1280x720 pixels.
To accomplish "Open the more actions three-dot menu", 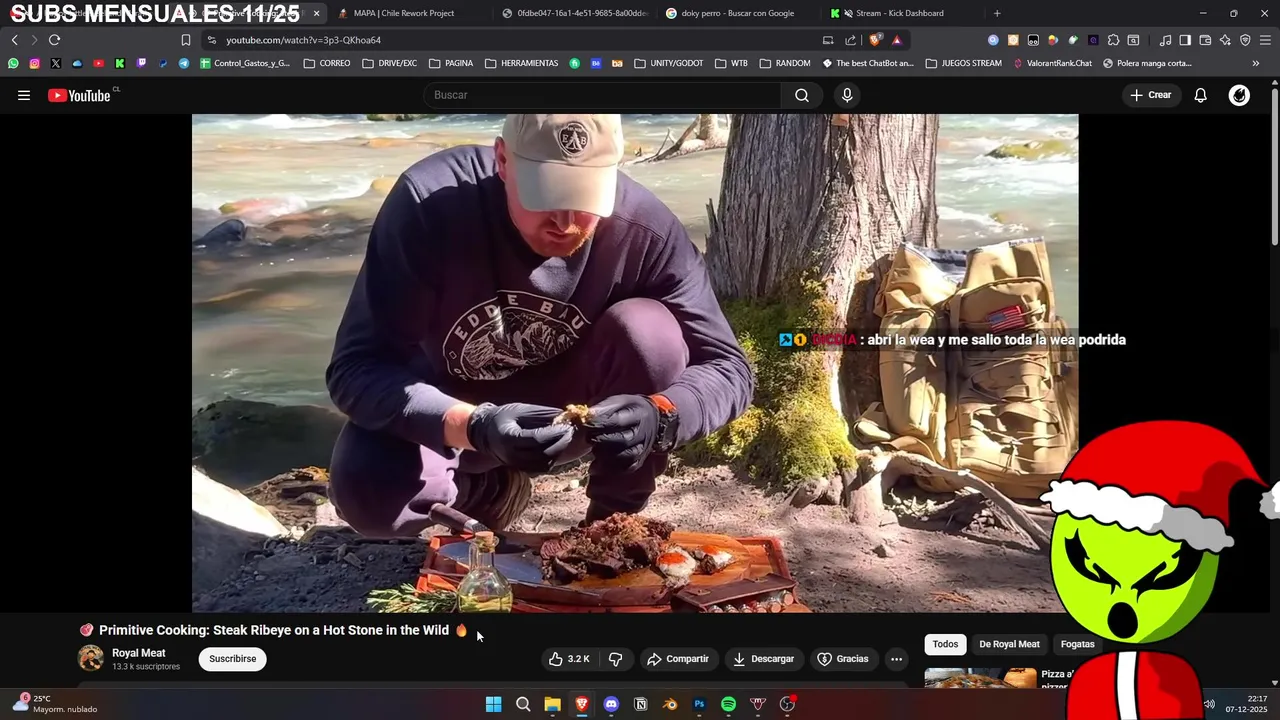I will tap(896, 659).
